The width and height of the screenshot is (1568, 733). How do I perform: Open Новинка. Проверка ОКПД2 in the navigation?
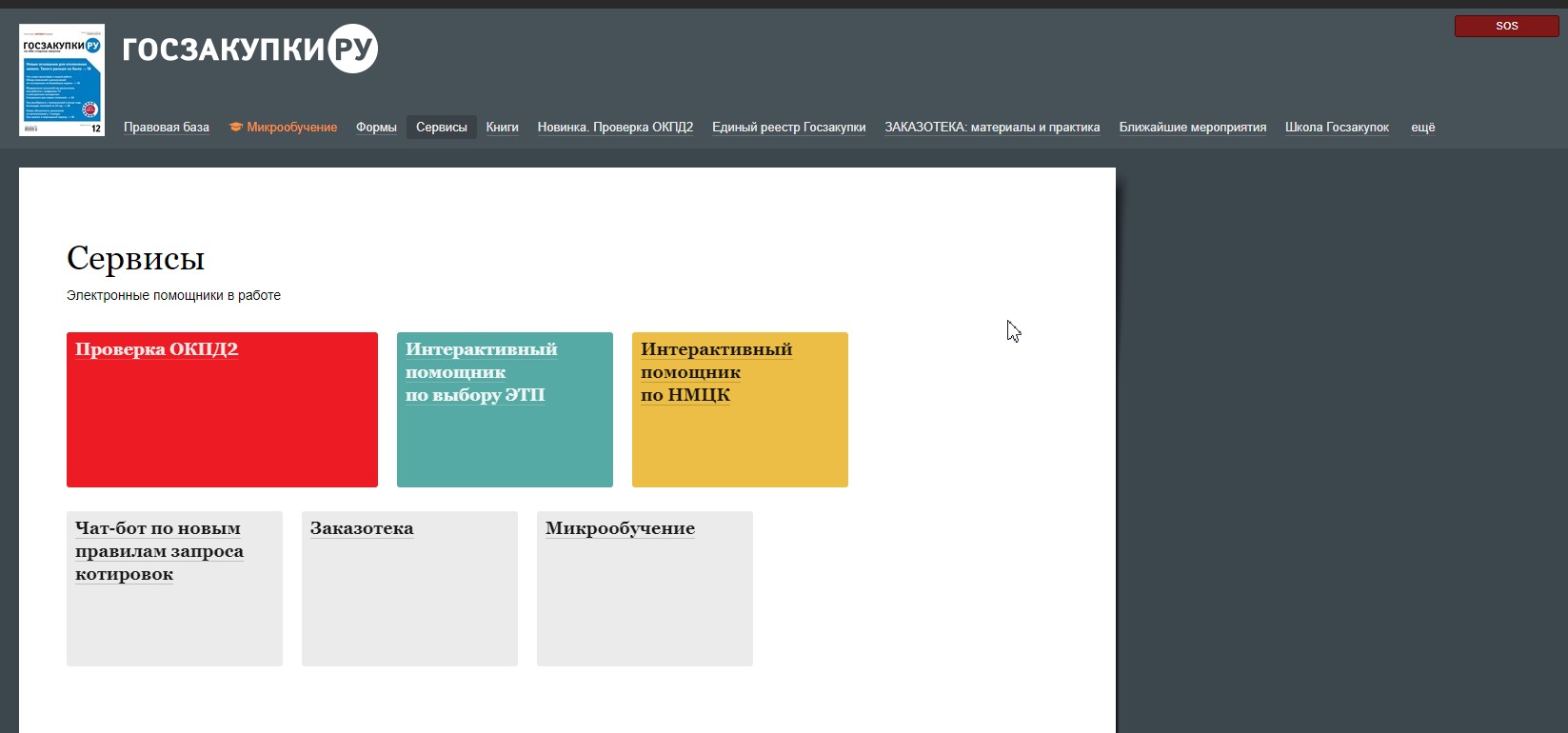(x=615, y=128)
